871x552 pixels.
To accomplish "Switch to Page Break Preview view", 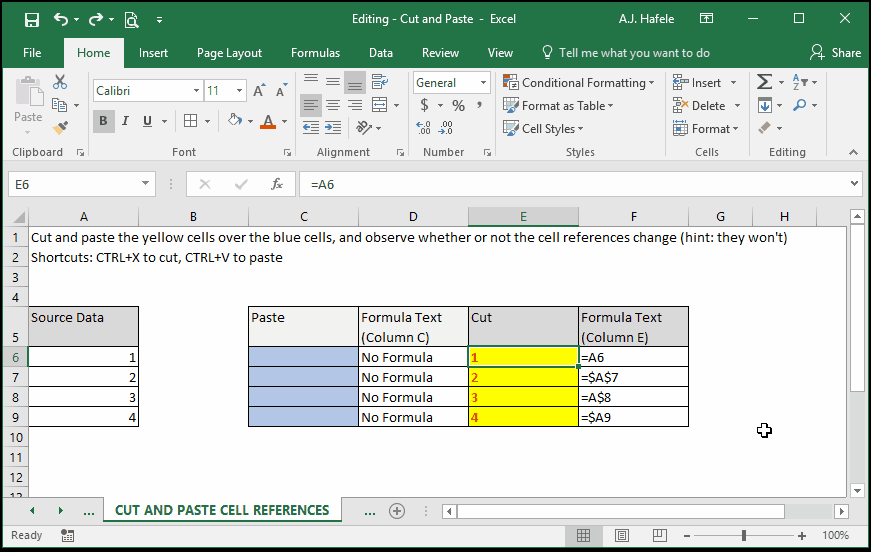I will (659, 535).
